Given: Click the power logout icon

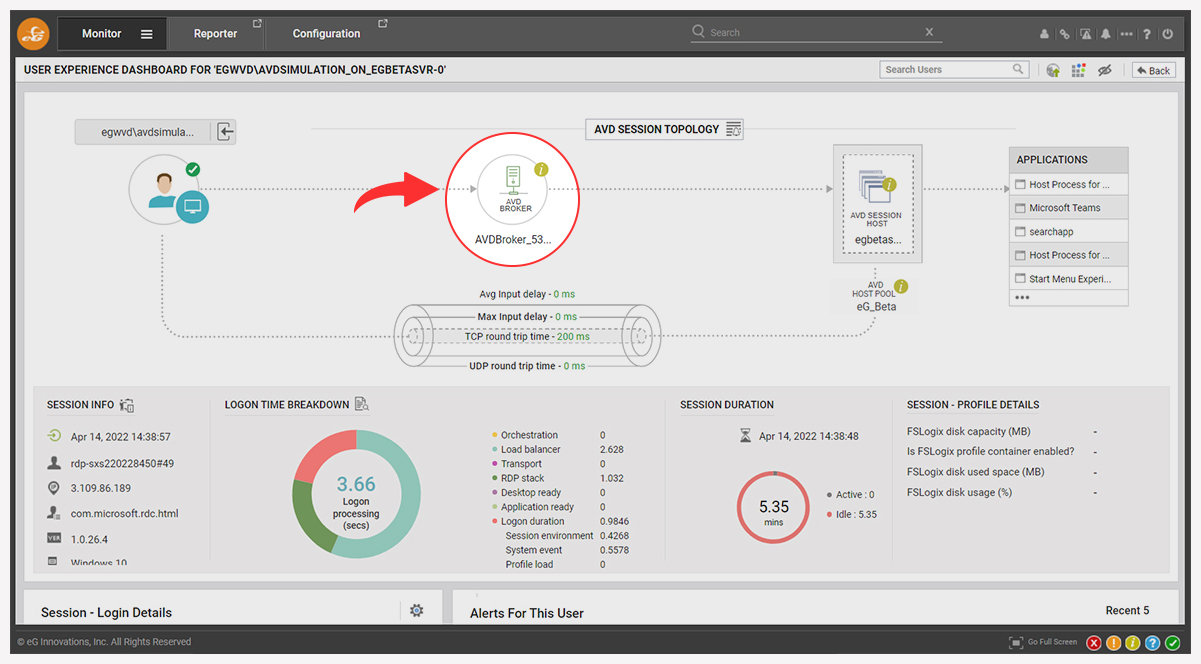Looking at the screenshot, I should pyautogui.click(x=1168, y=34).
